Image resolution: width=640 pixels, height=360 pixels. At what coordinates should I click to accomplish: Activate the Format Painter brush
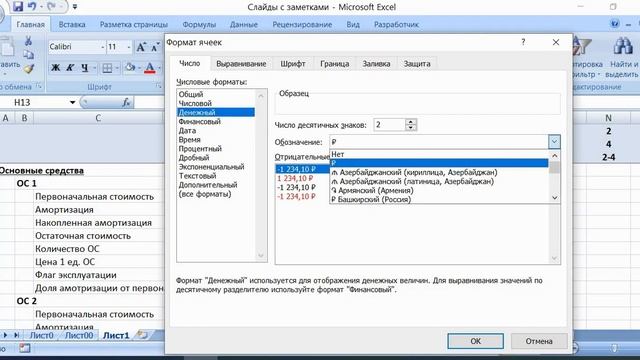[28, 69]
